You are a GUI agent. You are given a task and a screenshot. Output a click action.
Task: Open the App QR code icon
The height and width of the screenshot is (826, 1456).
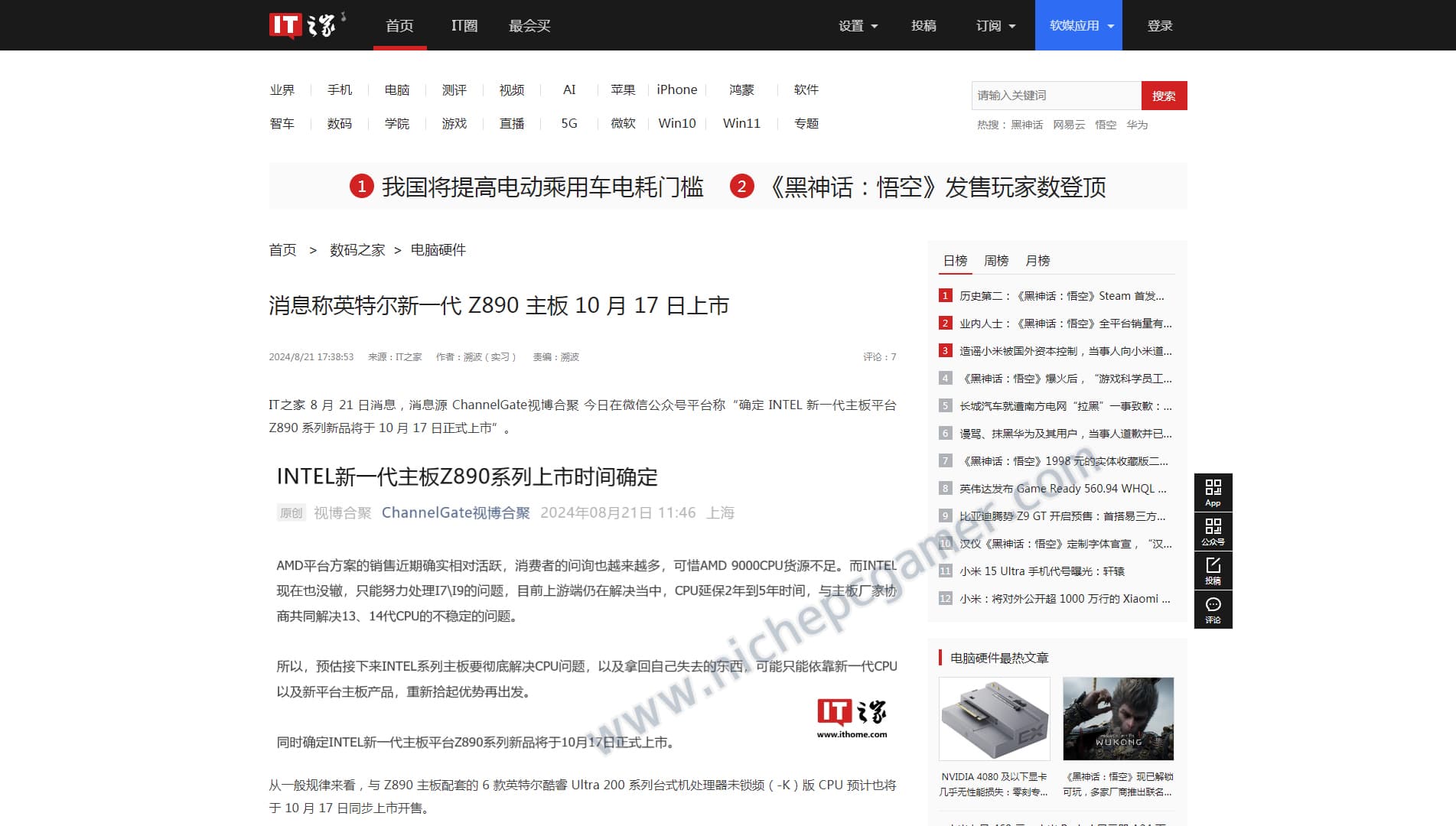coord(1213,493)
